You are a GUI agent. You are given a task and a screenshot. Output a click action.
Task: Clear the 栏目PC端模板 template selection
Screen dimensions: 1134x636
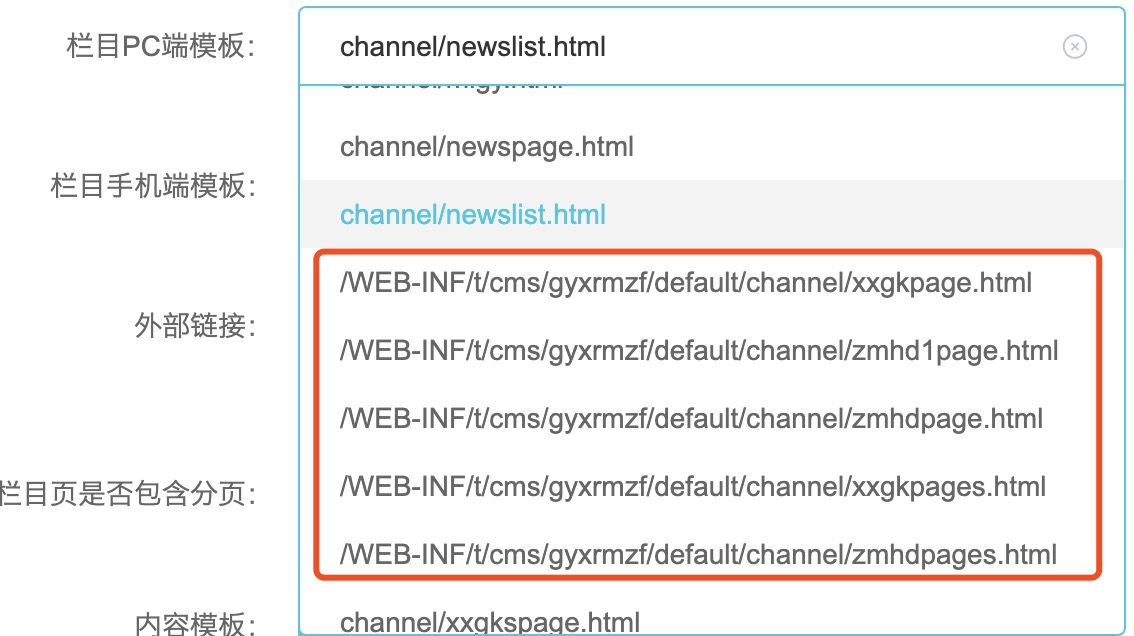point(1074,47)
